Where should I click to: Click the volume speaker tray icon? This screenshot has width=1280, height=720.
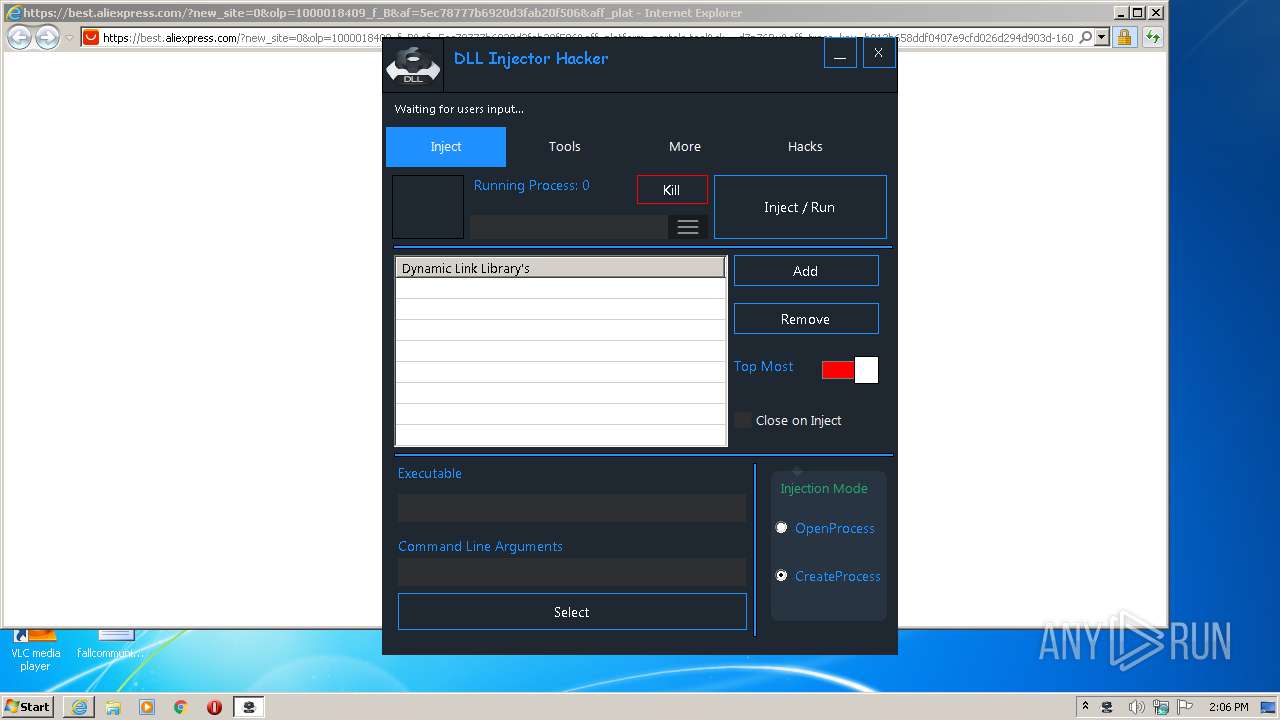coord(1135,707)
